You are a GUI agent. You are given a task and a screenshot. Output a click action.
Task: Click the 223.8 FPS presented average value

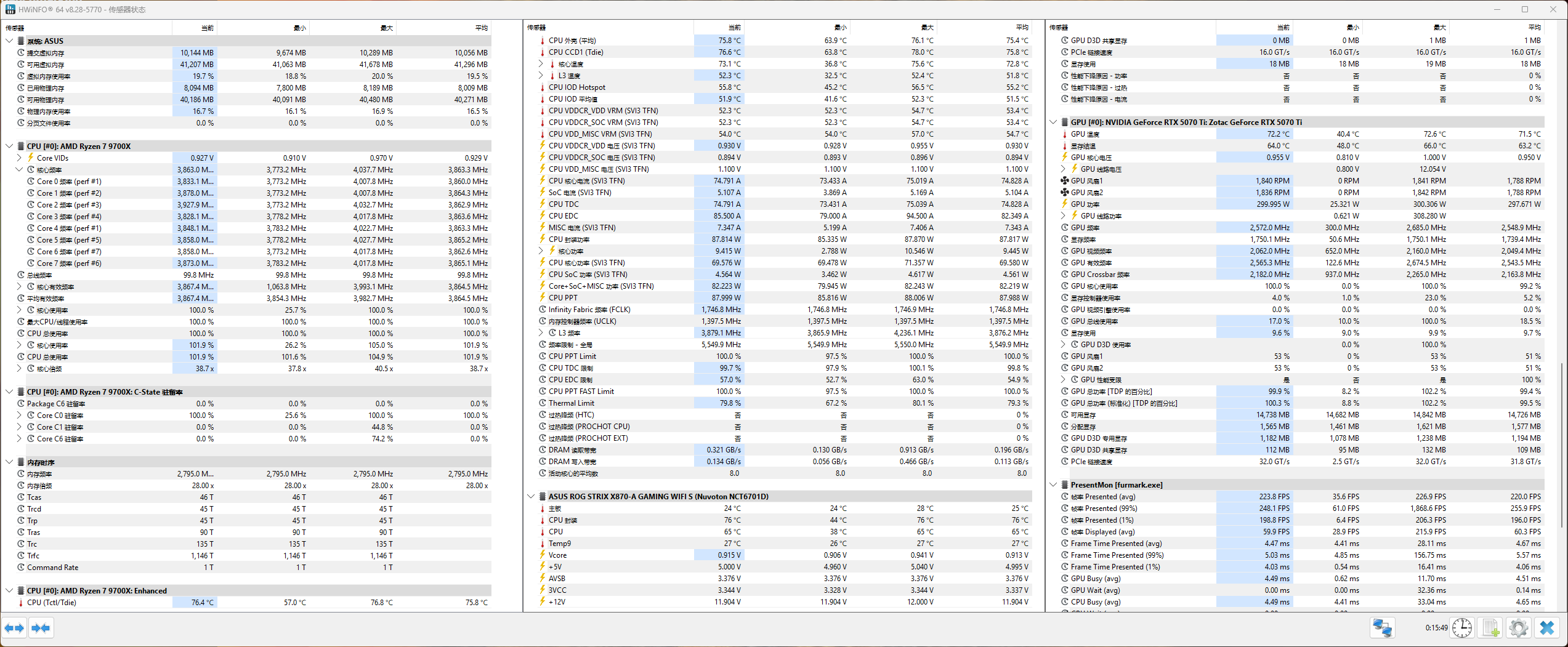coord(1274,497)
